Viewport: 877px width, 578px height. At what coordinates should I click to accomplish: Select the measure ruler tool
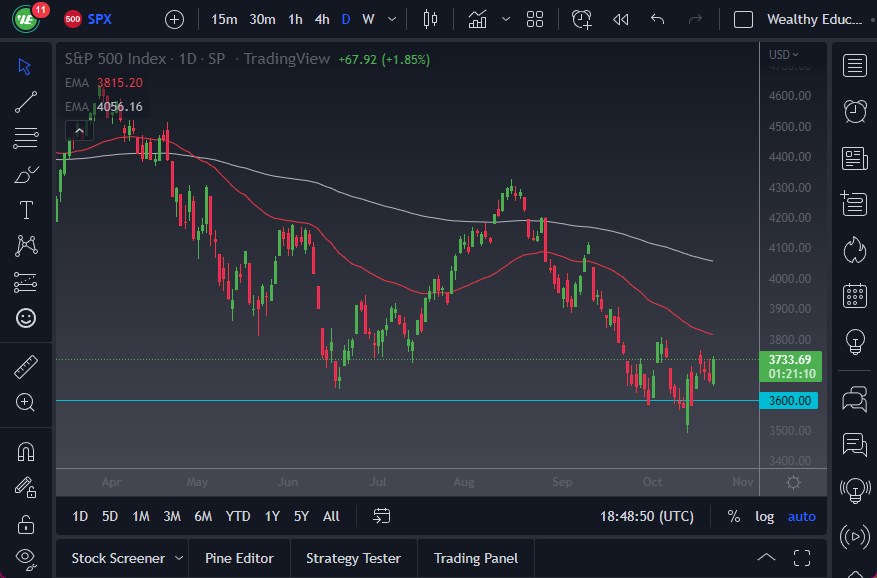[x=25, y=365]
